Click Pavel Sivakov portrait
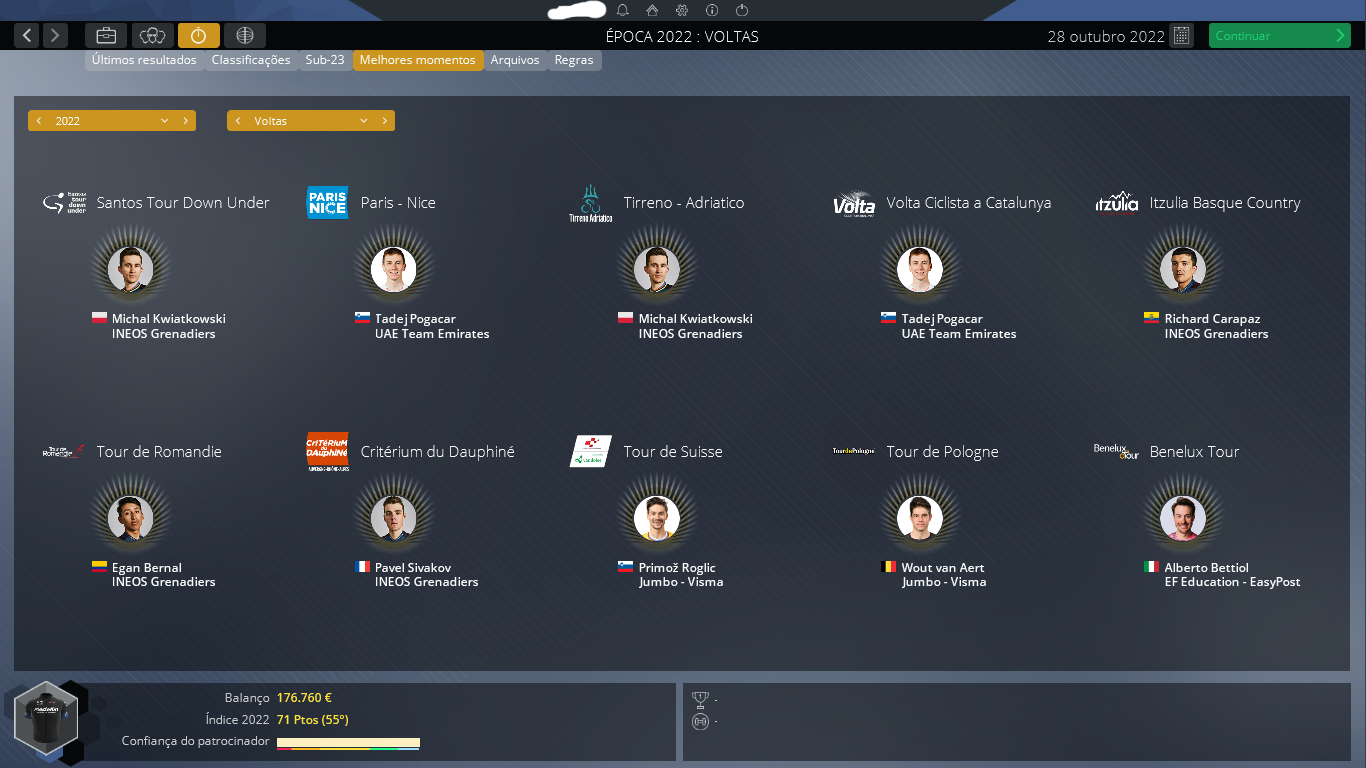The height and width of the screenshot is (768, 1366). click(393, 519)
